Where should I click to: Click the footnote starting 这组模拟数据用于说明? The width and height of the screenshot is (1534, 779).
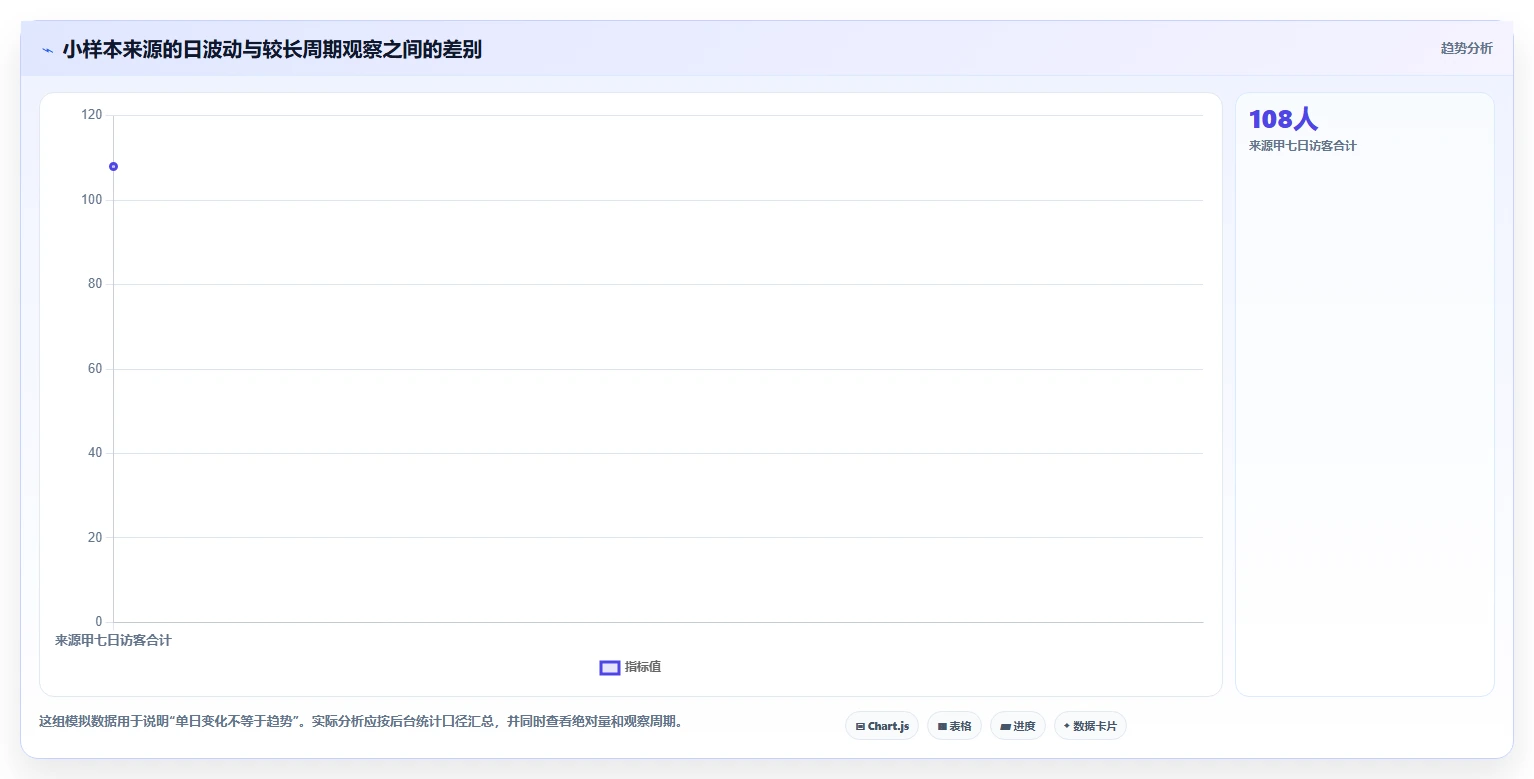[x=361, y=722]
